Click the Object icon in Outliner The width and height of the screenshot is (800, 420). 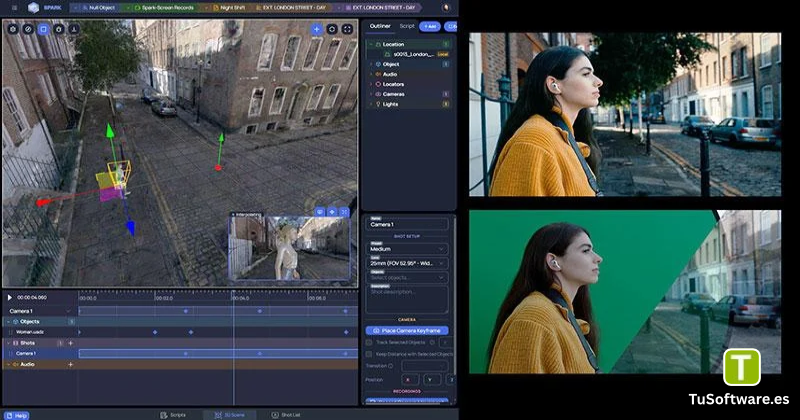(x=378, y=64)
